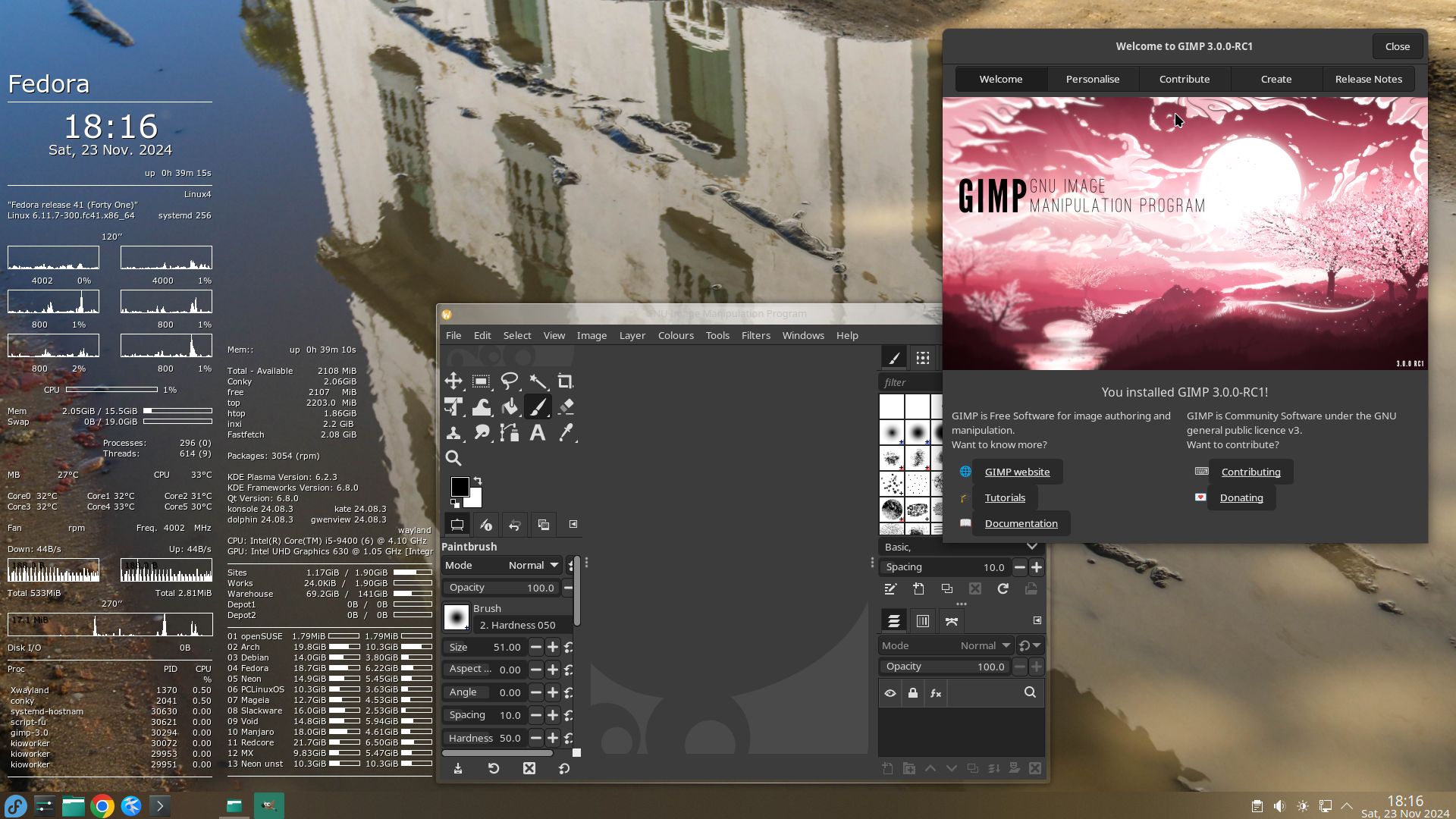Viewport: 1456px width, 819px height.
Task: Create a new brush
Action: [x=918, y=589]
